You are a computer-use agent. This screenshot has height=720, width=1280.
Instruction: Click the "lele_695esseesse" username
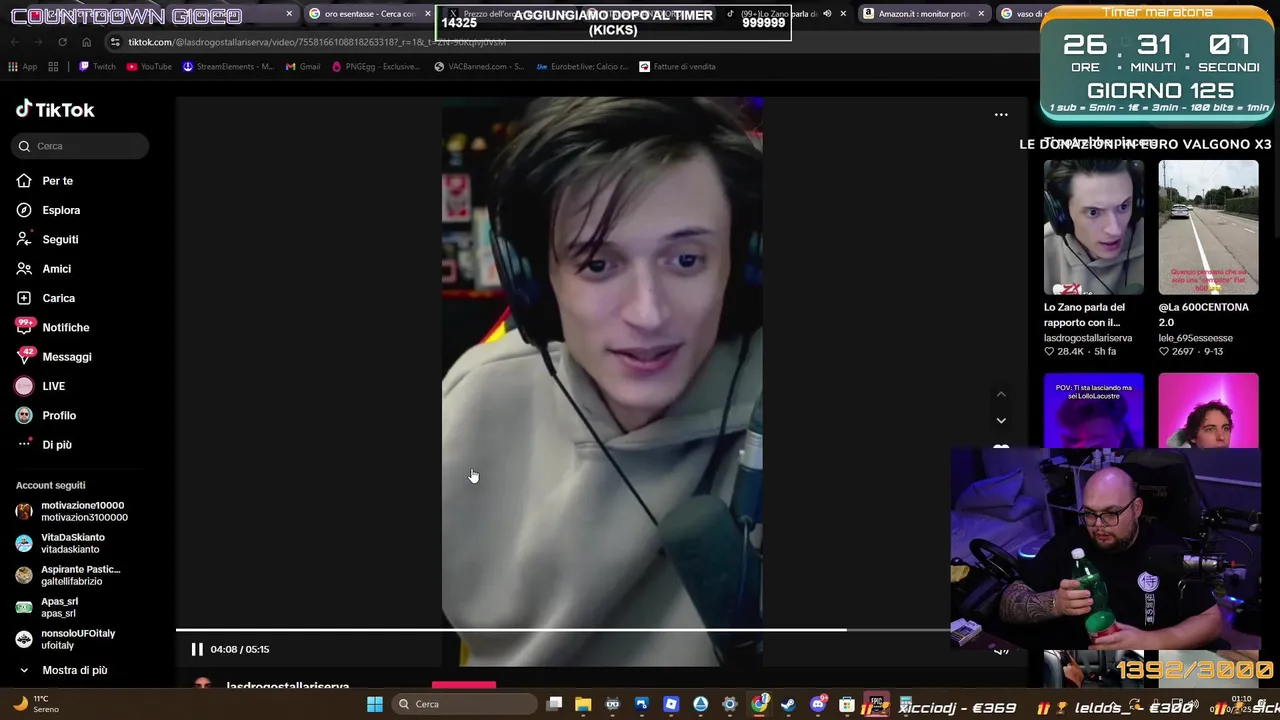[x=1195, y=338]
